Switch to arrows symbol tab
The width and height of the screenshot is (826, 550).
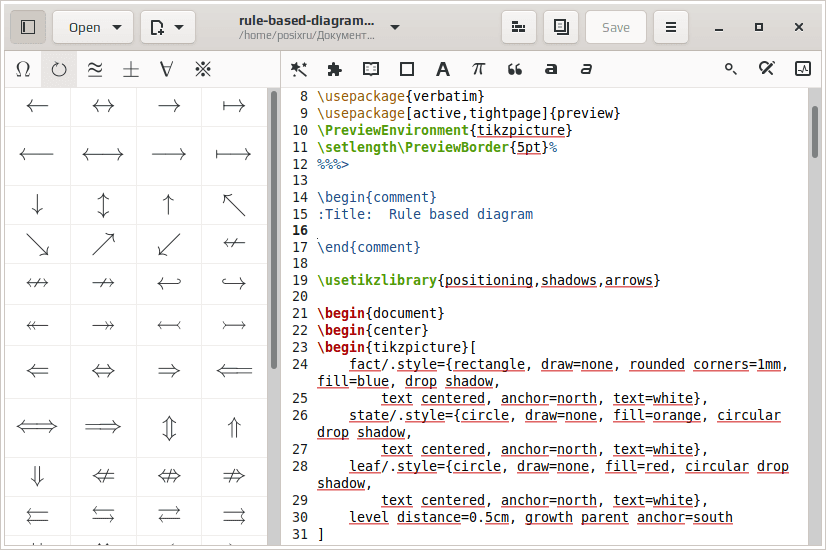pyautogui.click(x=59, y=69)
